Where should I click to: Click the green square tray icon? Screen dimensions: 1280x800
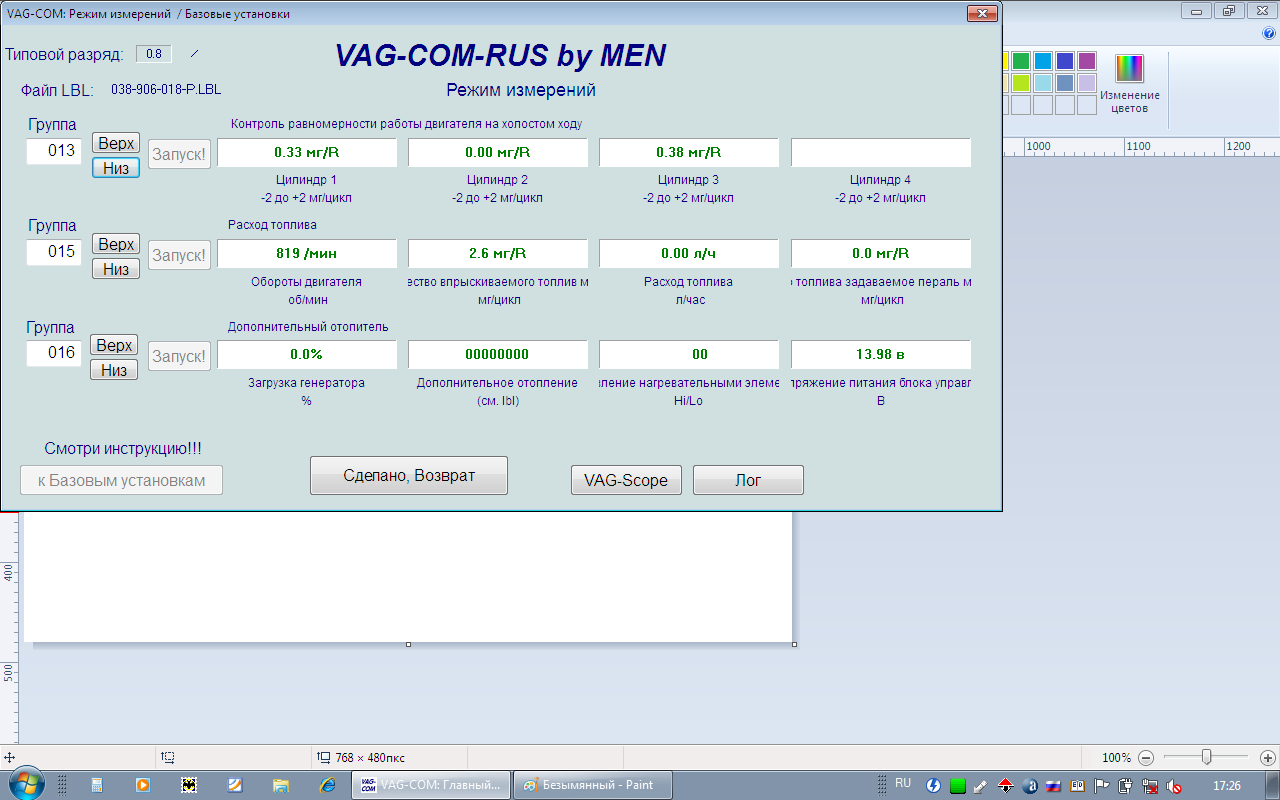(x=958, y=785)
